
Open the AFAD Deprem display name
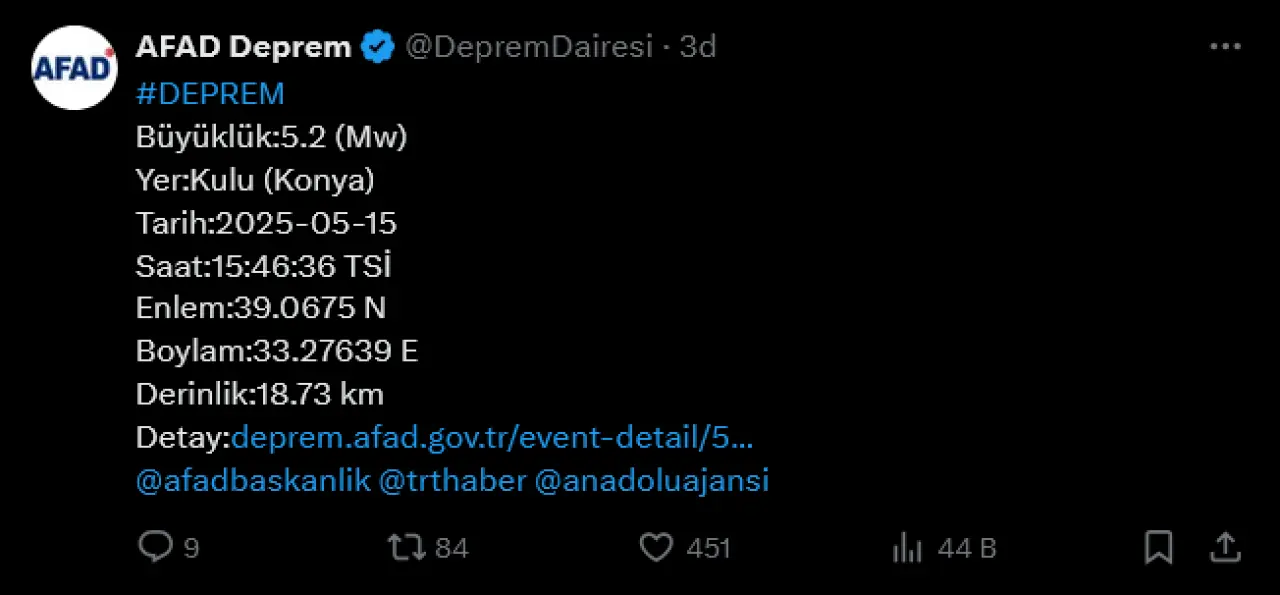pyautogui.click(x=244, y=47)
